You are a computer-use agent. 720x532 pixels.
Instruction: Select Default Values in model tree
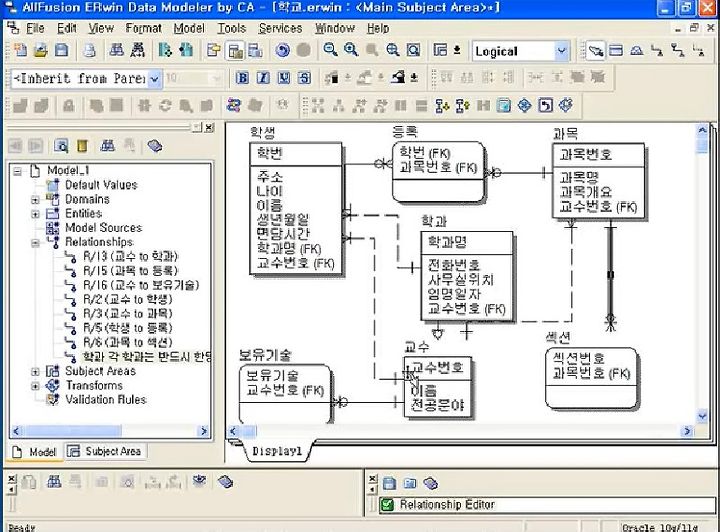[x=101, y=185]
